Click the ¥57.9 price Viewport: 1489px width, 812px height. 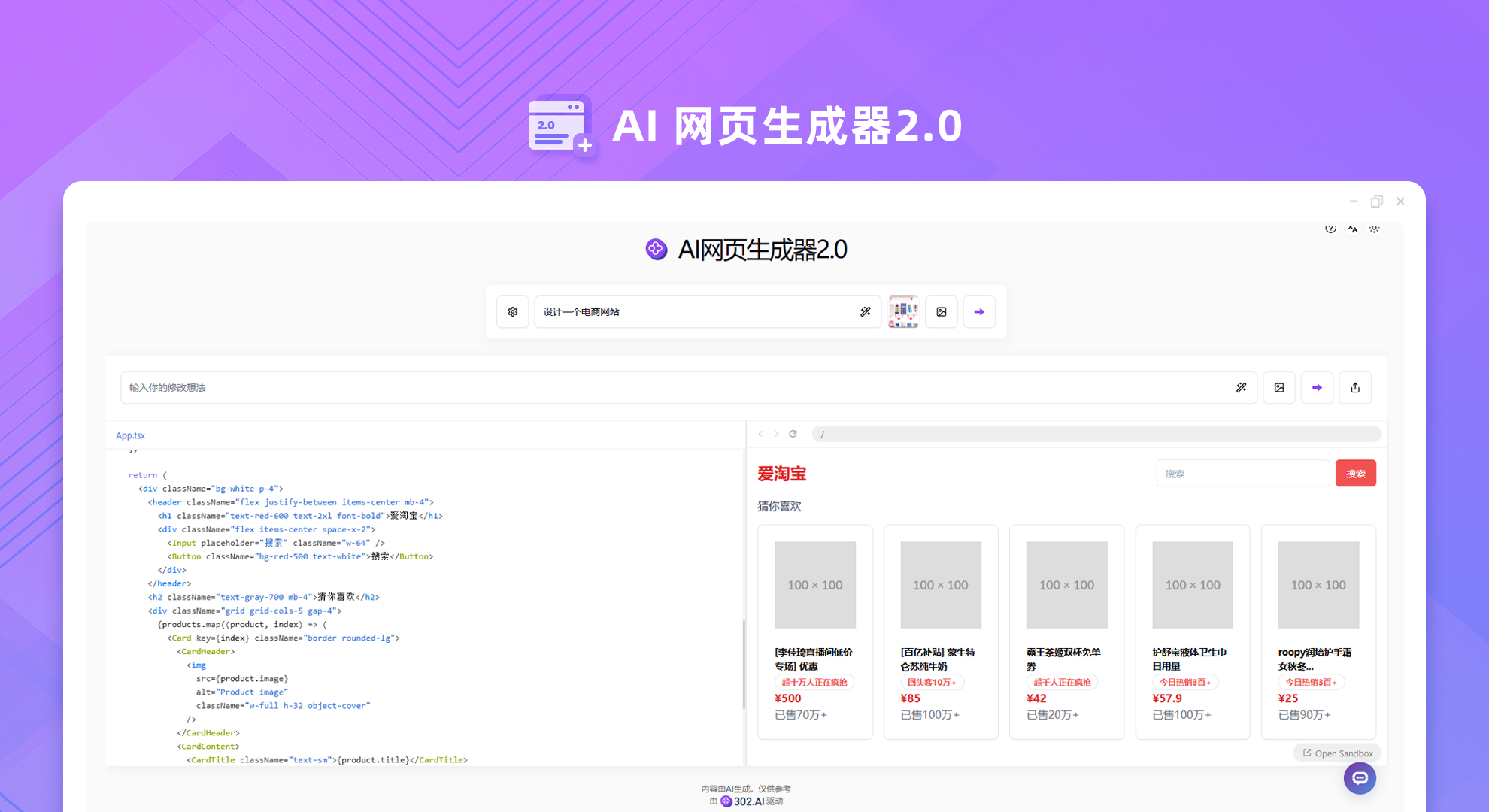click(x=1167, y=698)
